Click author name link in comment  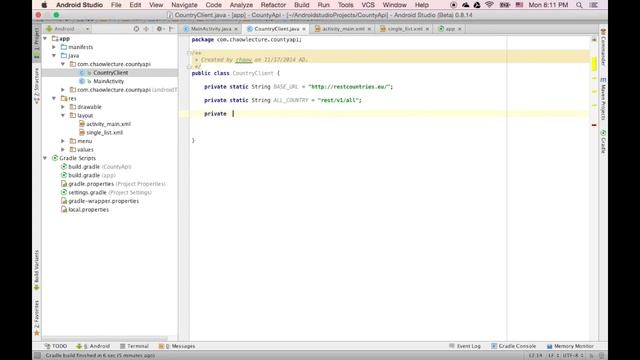244,60
